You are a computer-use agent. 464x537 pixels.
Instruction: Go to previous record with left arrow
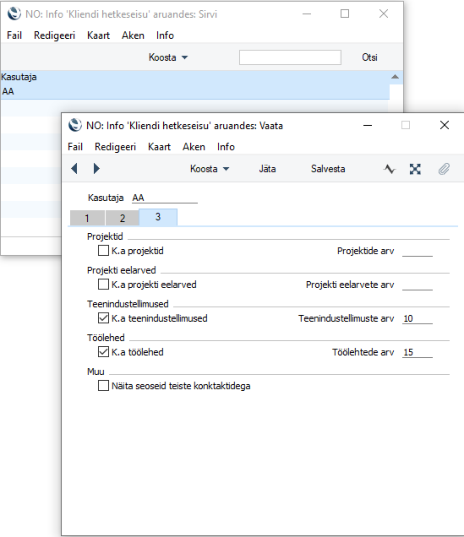[x=74, y=168]
